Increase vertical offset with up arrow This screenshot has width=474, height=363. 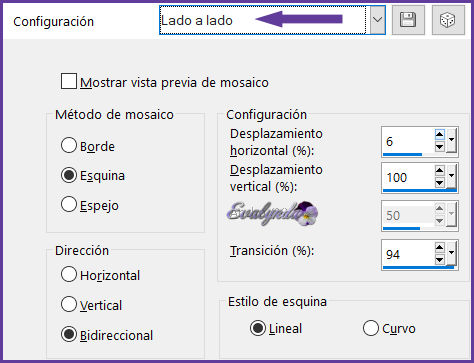440,171
